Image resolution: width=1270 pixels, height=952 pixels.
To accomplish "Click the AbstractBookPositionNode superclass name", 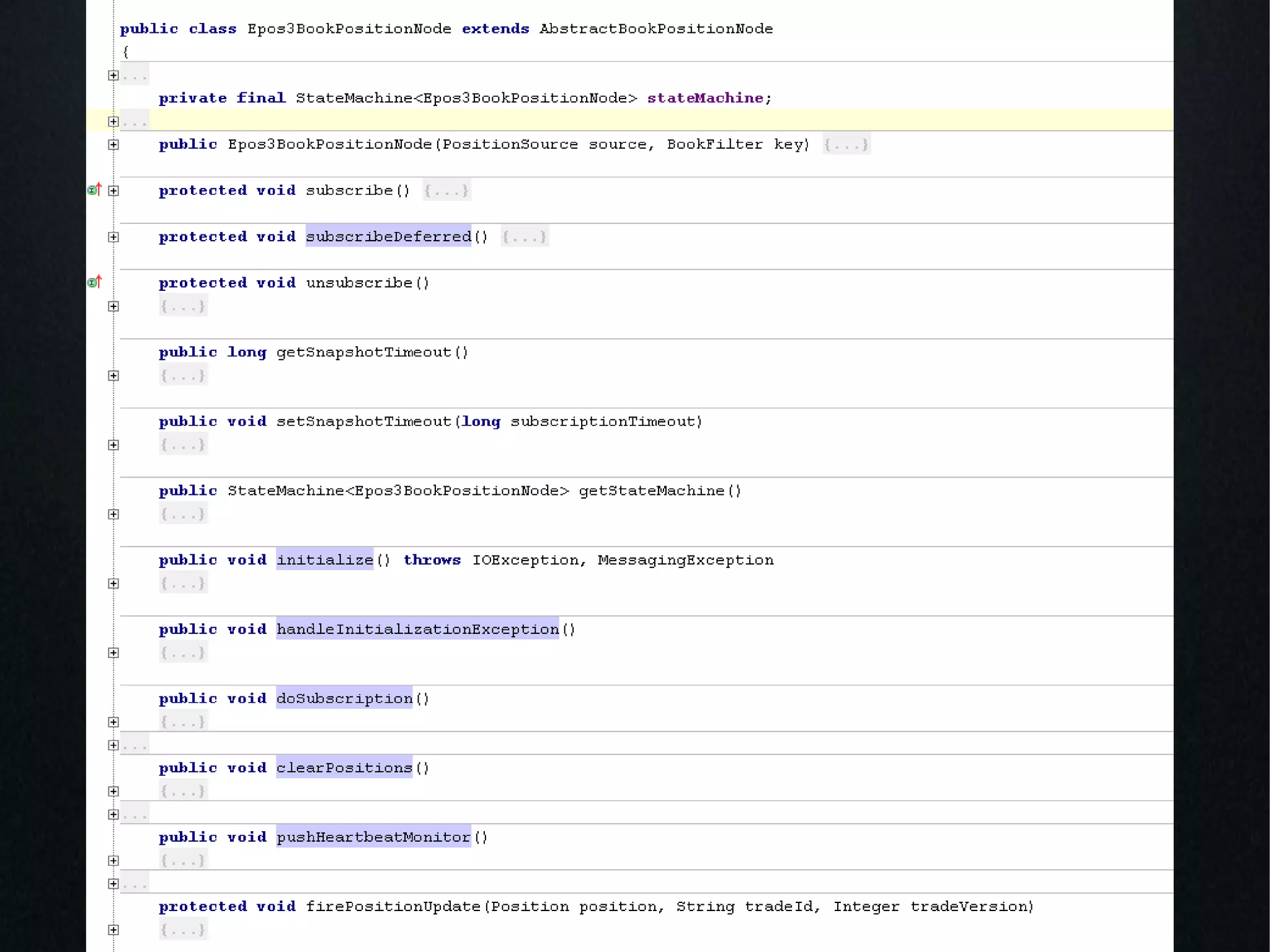I will pos(655,29).
